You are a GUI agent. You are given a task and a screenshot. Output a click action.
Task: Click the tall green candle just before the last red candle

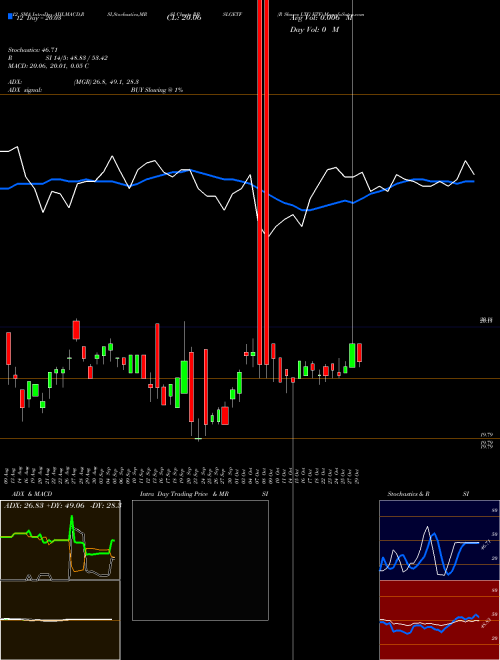click(x=352, y=356)
